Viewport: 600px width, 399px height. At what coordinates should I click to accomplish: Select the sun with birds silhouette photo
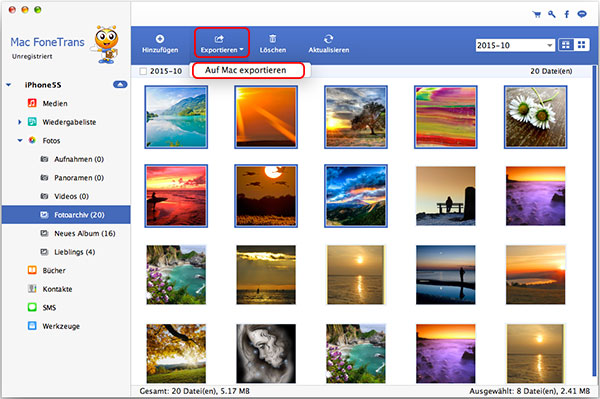tap(266, 196)
